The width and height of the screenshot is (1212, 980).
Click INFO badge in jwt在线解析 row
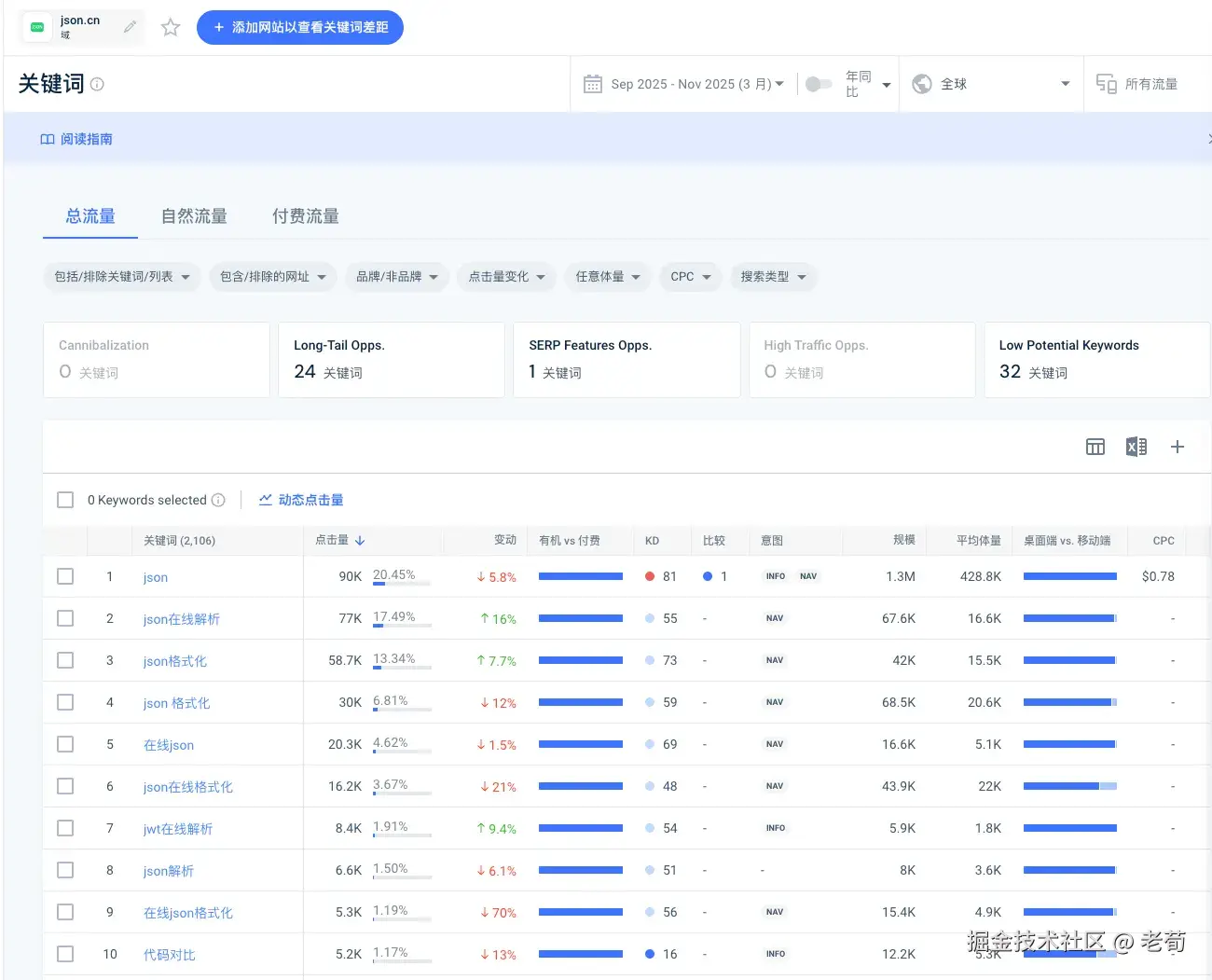776,828
